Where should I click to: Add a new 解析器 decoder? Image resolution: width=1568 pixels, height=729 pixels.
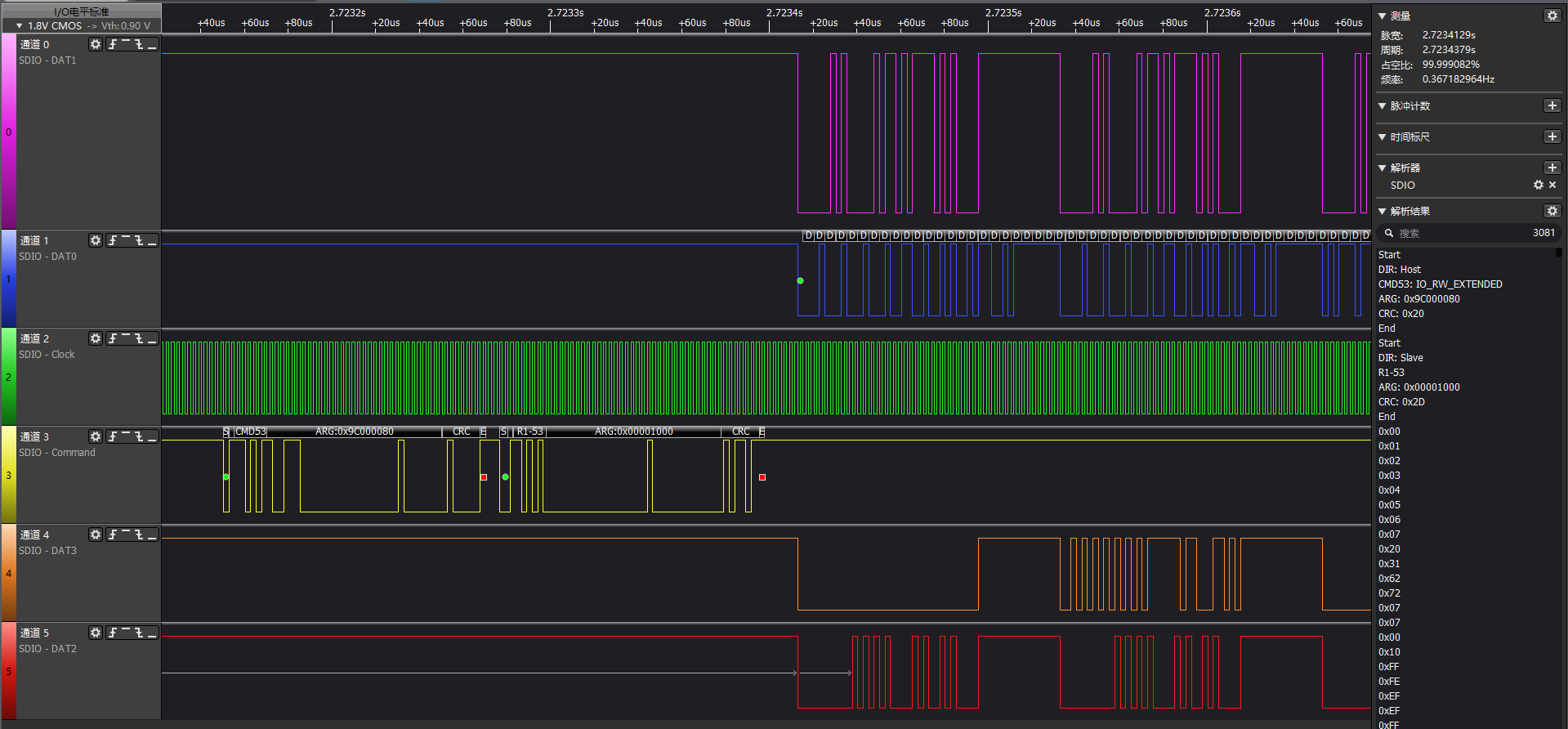pos(1552,168)
